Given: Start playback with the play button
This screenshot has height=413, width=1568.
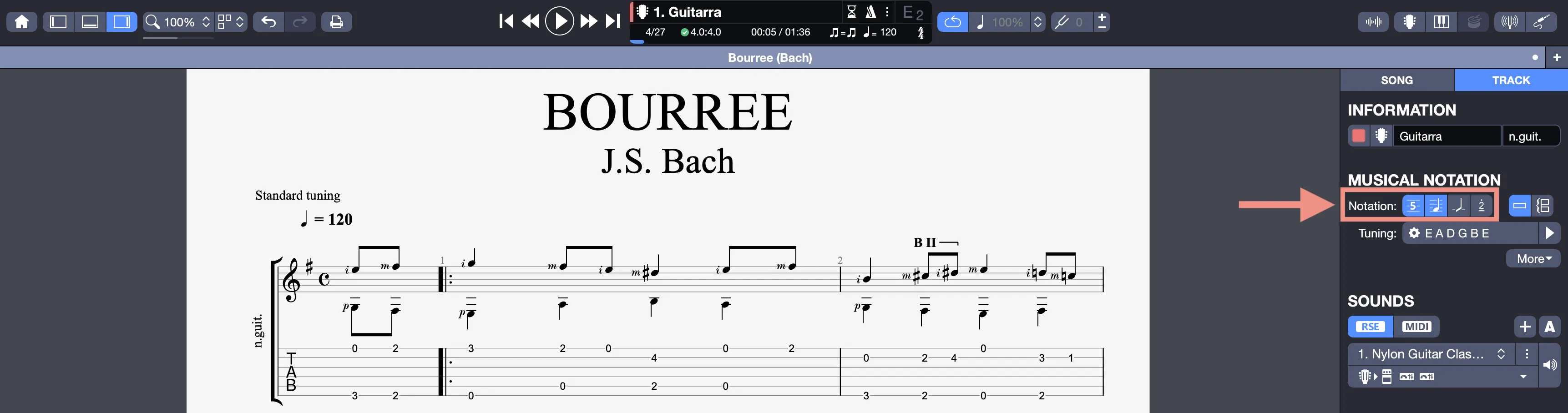Looking at the screenshot, I should [x=559, y=21].
